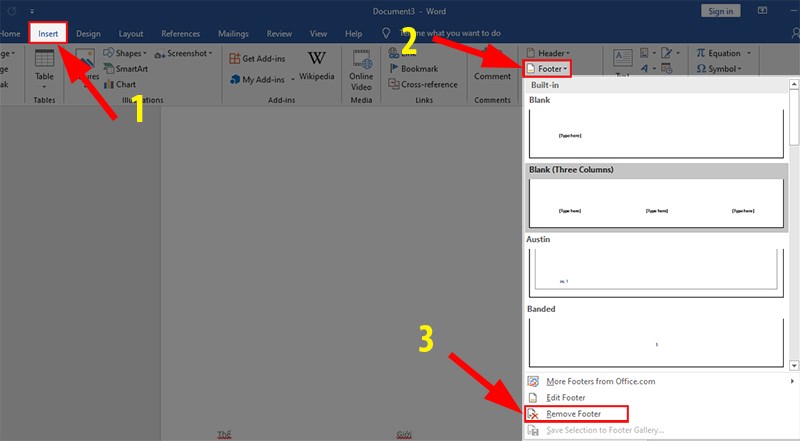Expand the Table dropdown arrow
Viewport: 800px width, 441px height.
pyautogui.click(x=44, y=87)
